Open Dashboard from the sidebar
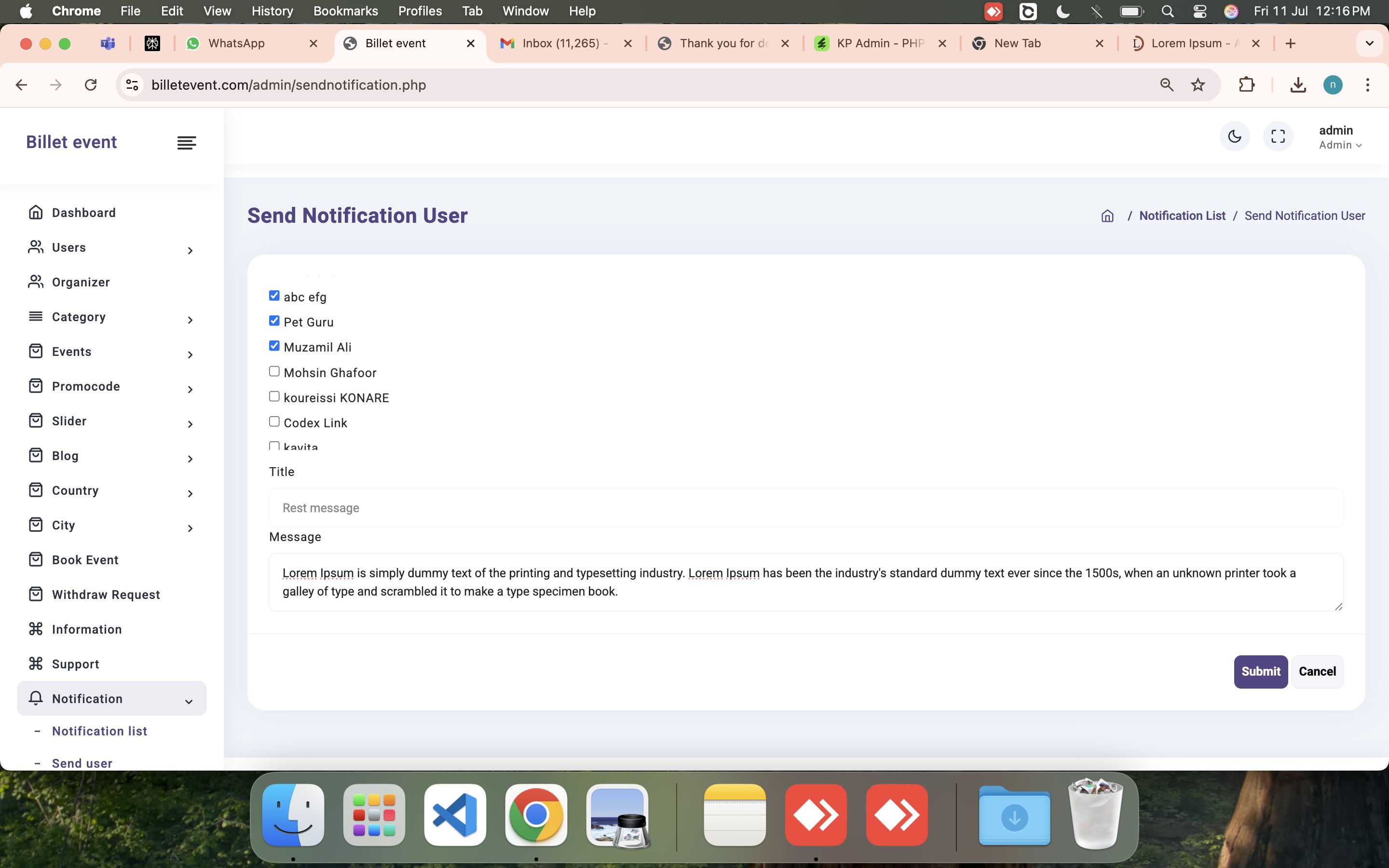 pyautogui.click(x=84, y=213)
